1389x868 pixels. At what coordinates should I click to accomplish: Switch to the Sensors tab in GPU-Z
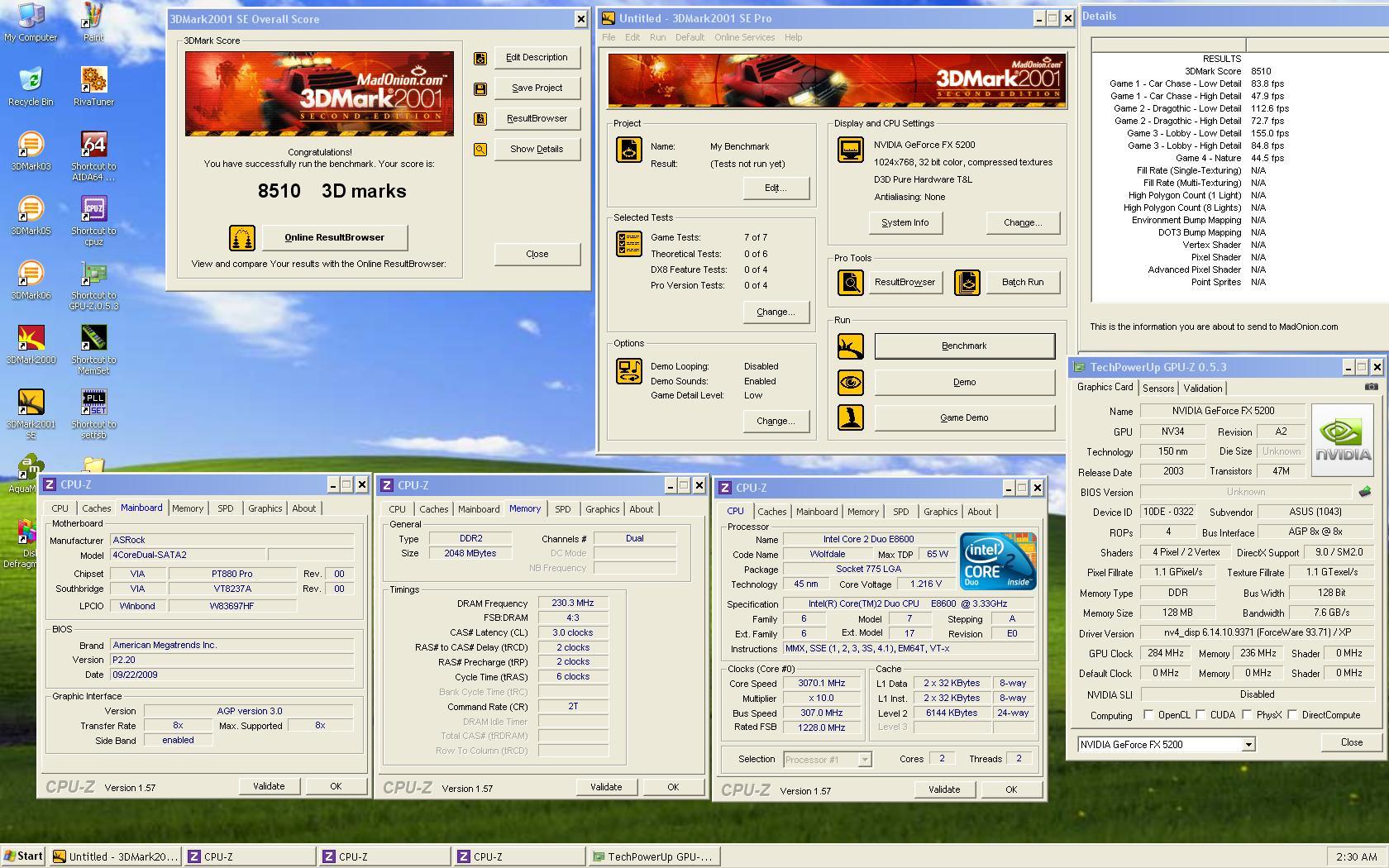[x=1158, y=389]
